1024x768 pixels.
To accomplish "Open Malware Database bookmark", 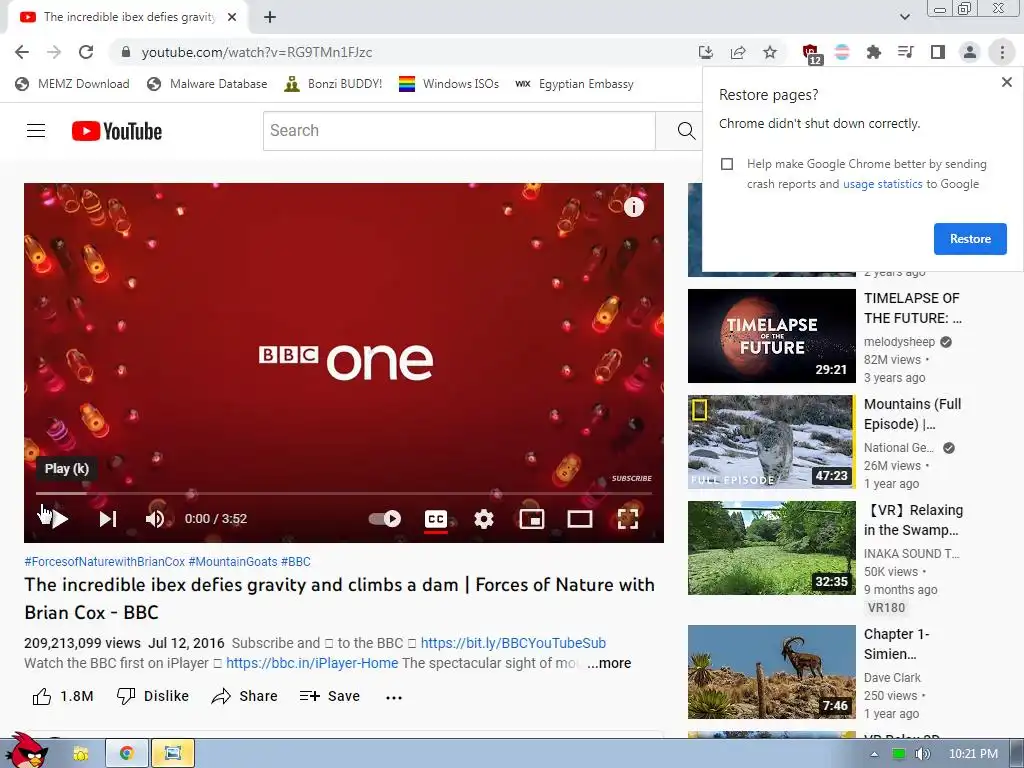I will click(x=207, y=84).
